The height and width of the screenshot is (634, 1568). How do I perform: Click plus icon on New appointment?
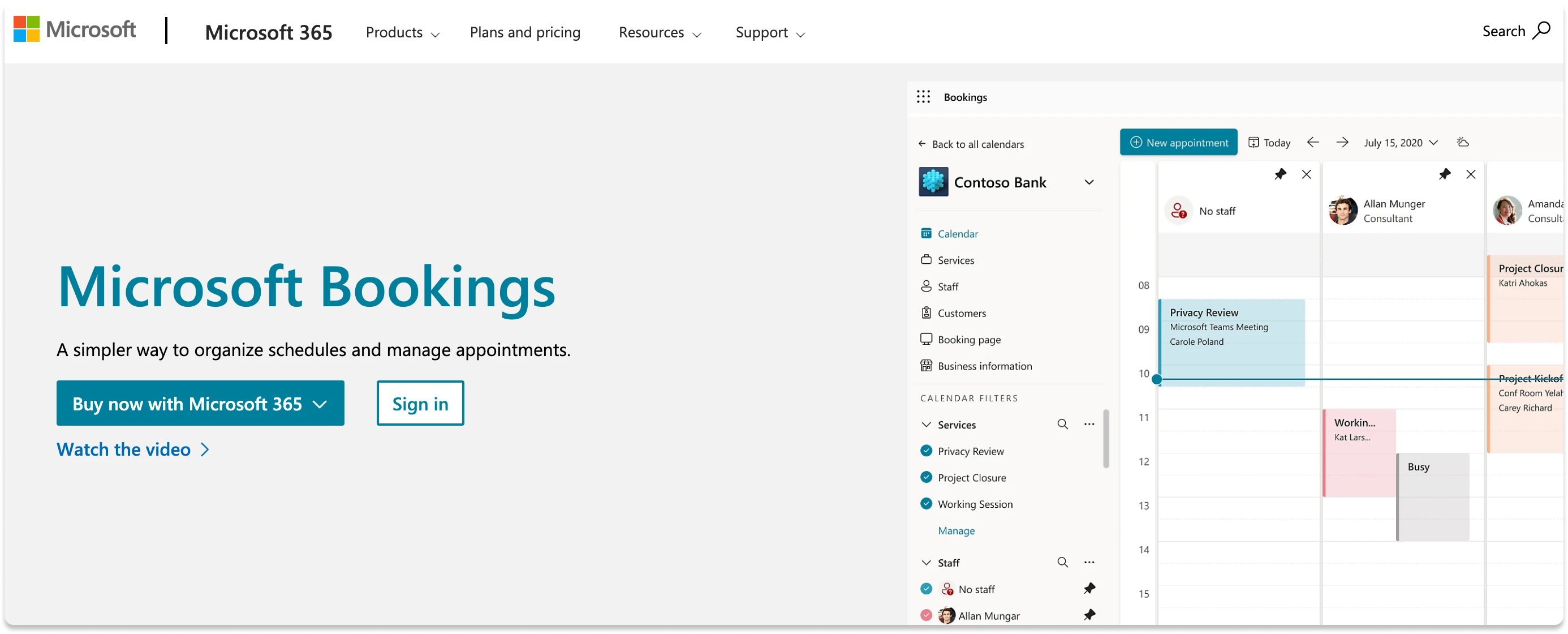pyautogui.click(x=1135, y=143)
